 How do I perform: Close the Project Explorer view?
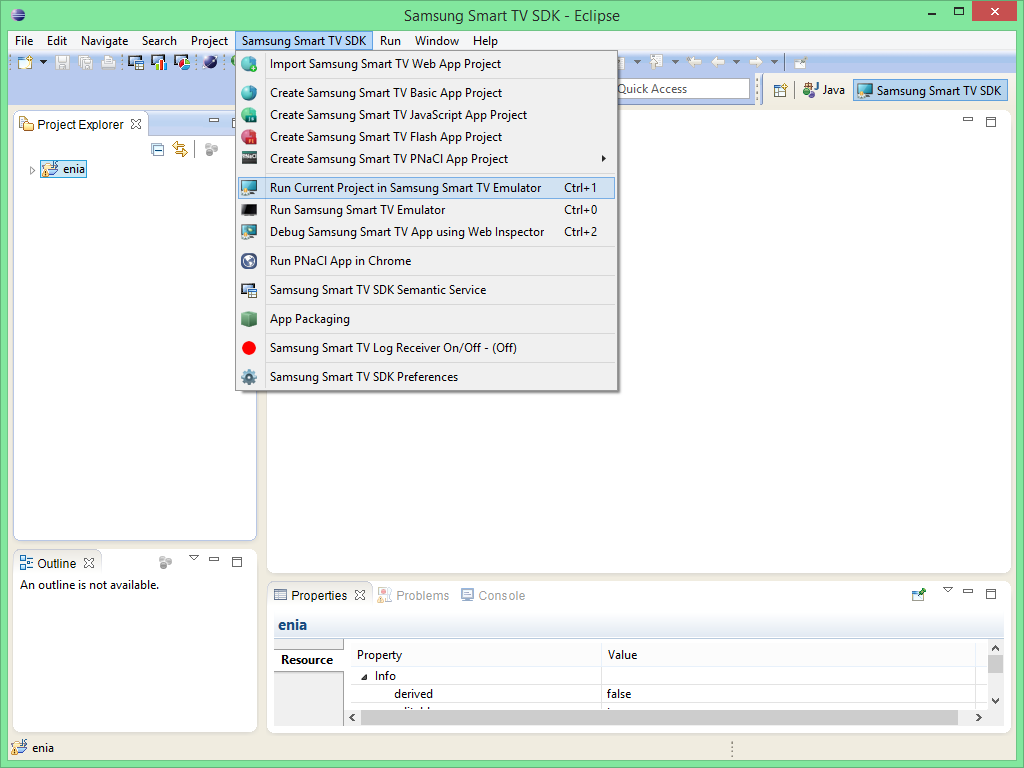point(136,124)
